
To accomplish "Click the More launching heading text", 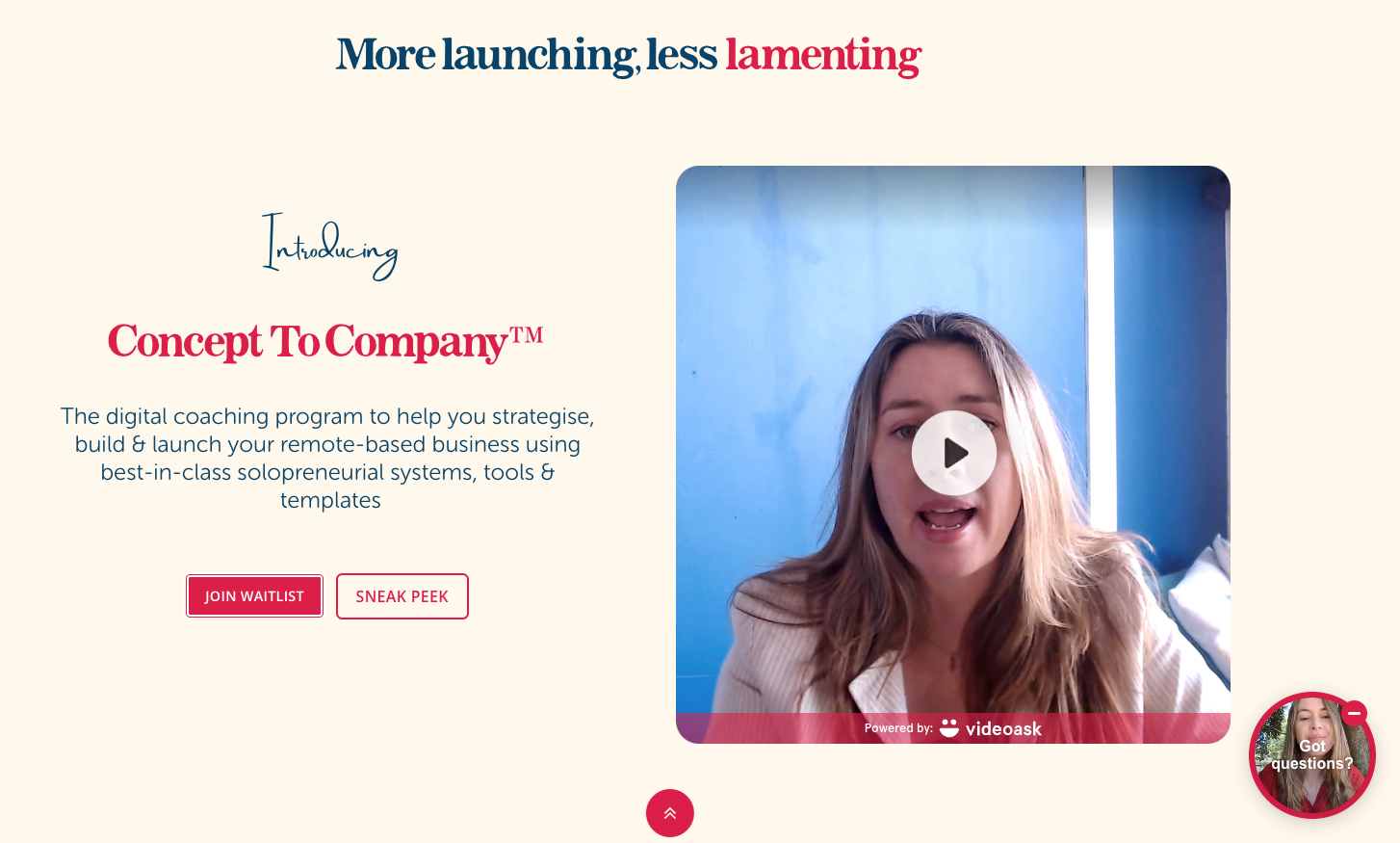I will [486, 55].
